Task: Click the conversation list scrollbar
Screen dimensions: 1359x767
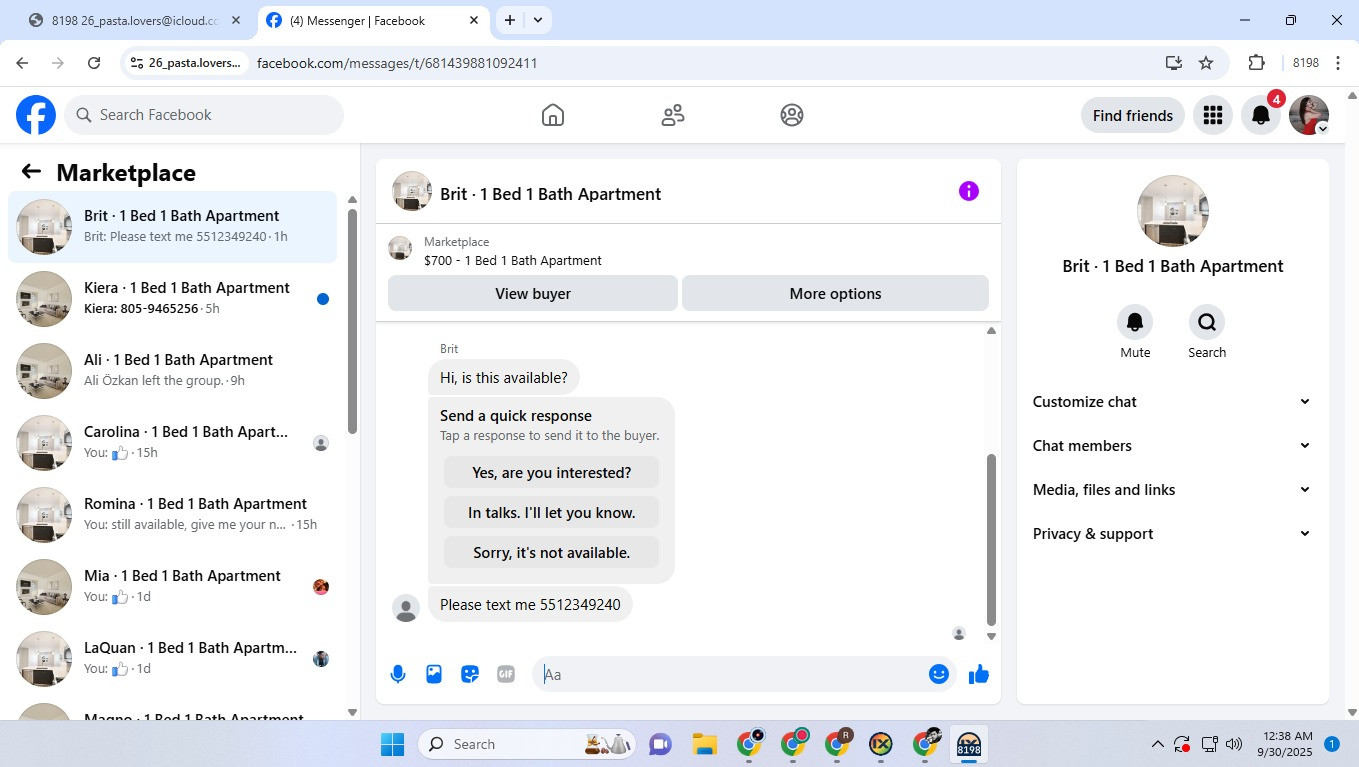Action: pyautogui.click(x=352, y=320)
